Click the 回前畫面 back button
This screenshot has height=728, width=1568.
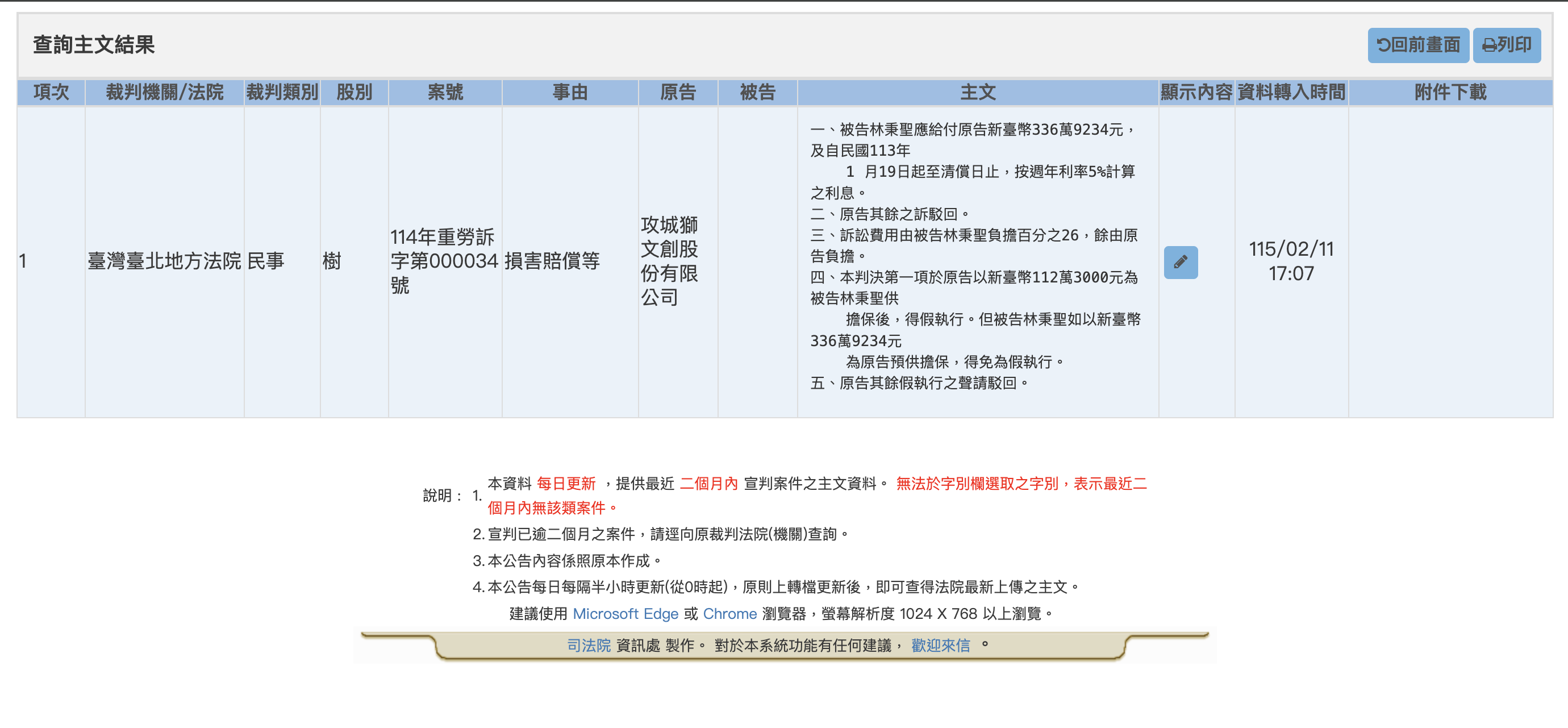coord(1417,45)
